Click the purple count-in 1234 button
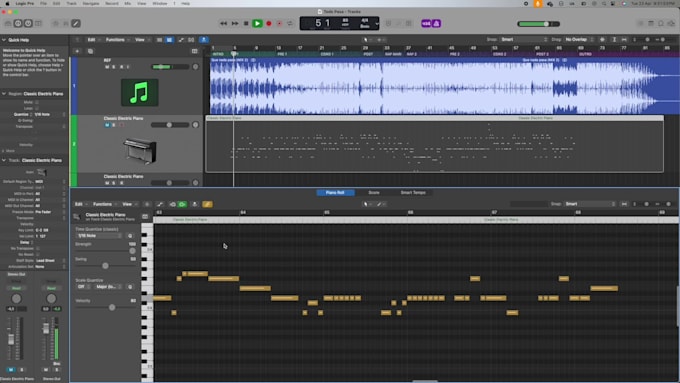The width and height of the screenshot is (680, 383). tap(426, 23)
